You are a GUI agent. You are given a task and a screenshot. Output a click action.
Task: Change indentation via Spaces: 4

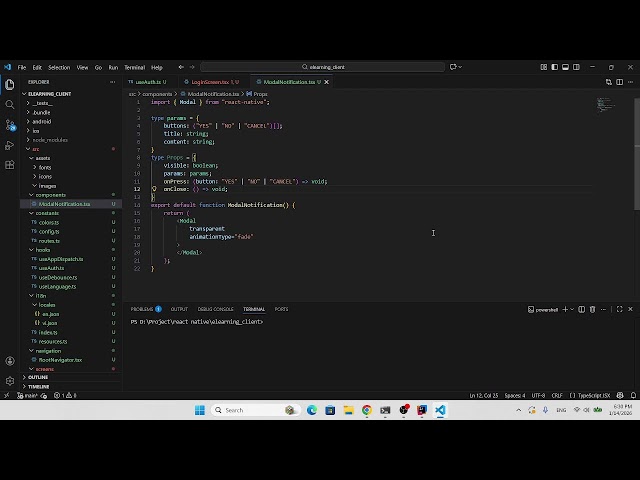(515, 395)
